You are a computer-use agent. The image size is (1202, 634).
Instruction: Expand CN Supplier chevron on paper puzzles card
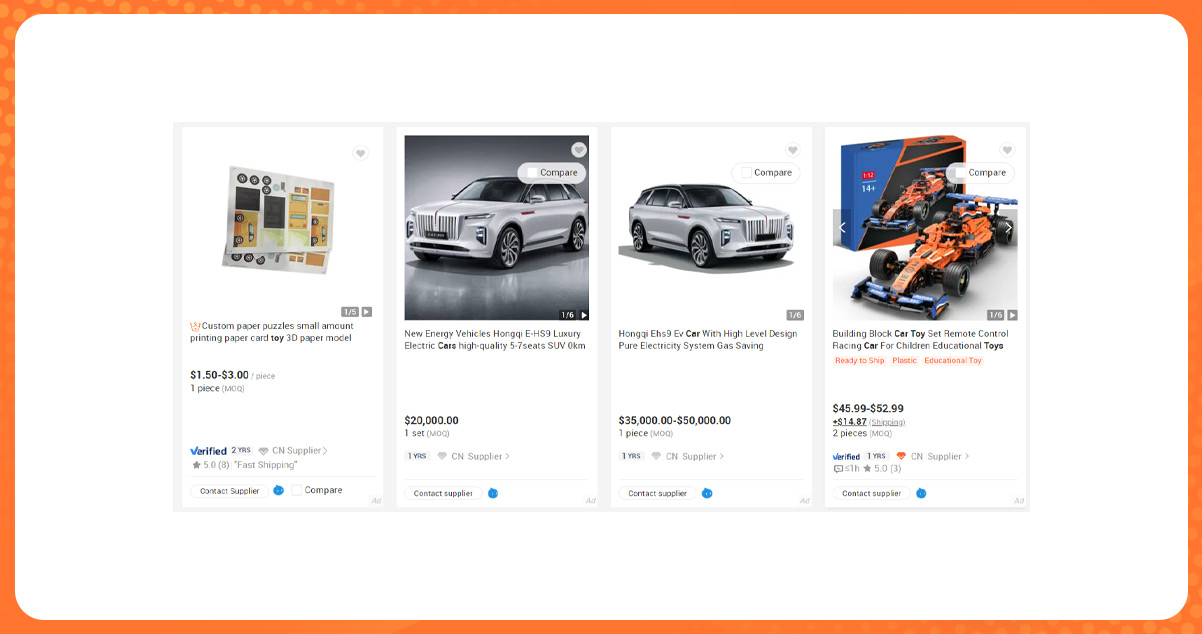point(324,451)
